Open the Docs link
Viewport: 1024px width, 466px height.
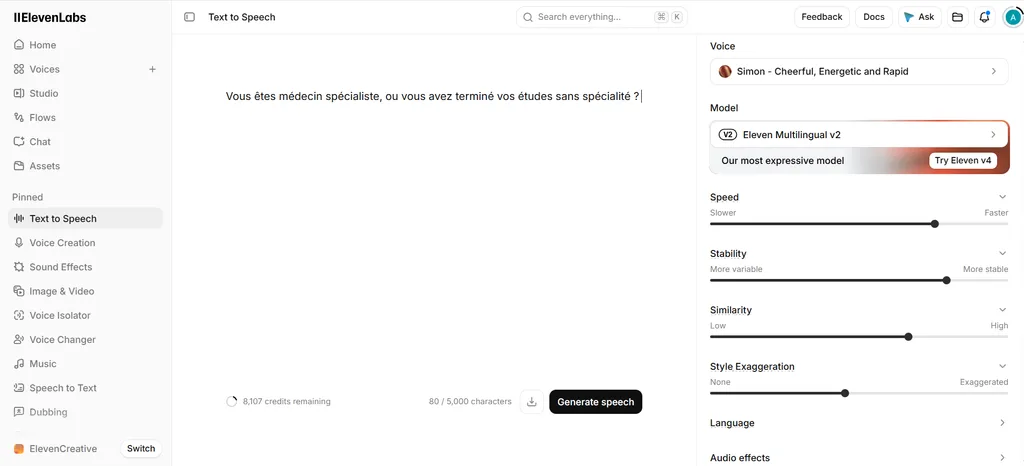tap(874, 17)
